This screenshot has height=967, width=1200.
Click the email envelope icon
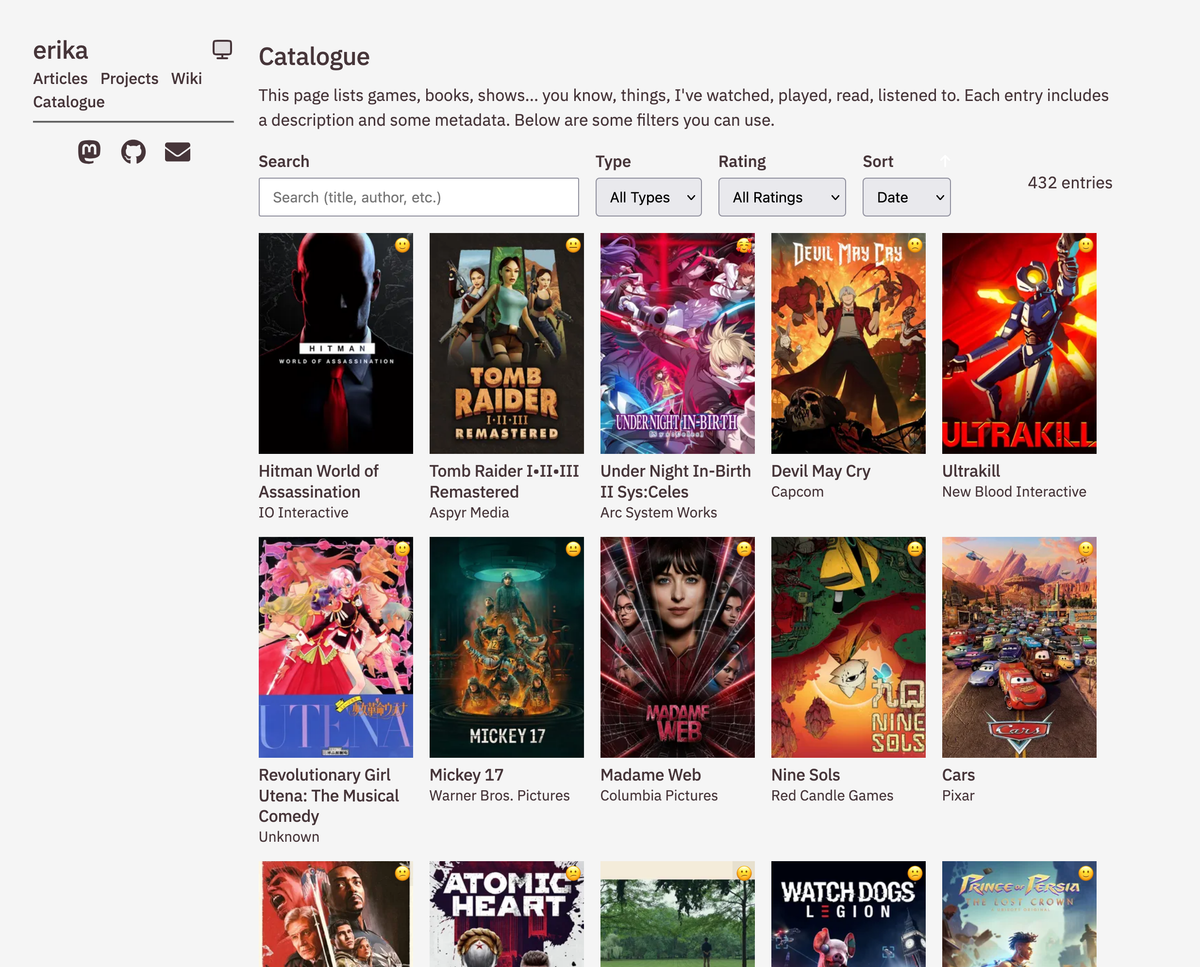point(177,152)
